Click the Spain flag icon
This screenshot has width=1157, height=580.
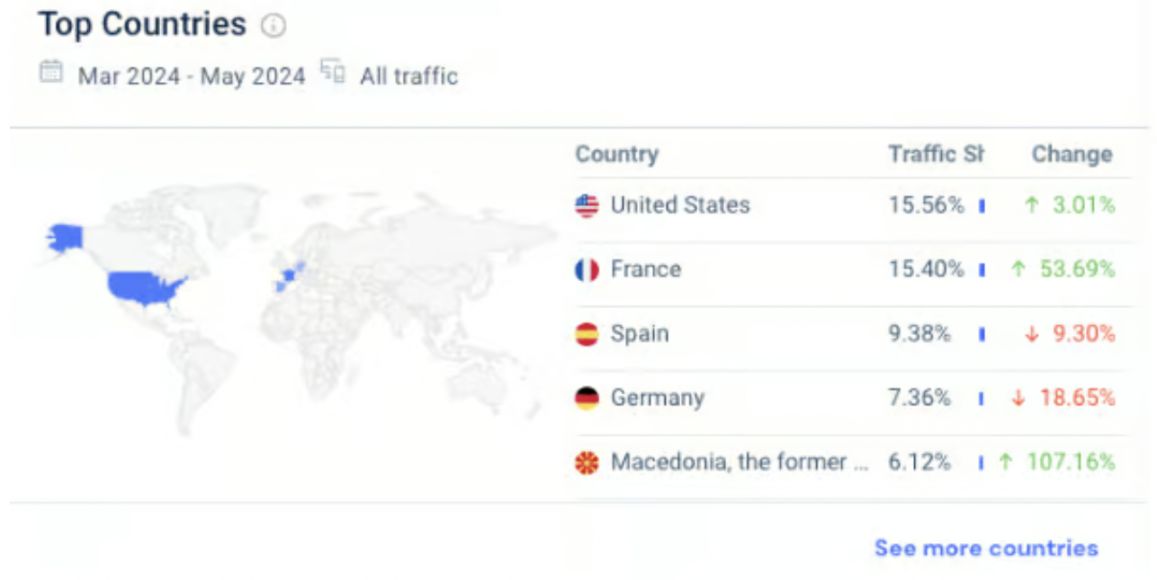(587, 334)
